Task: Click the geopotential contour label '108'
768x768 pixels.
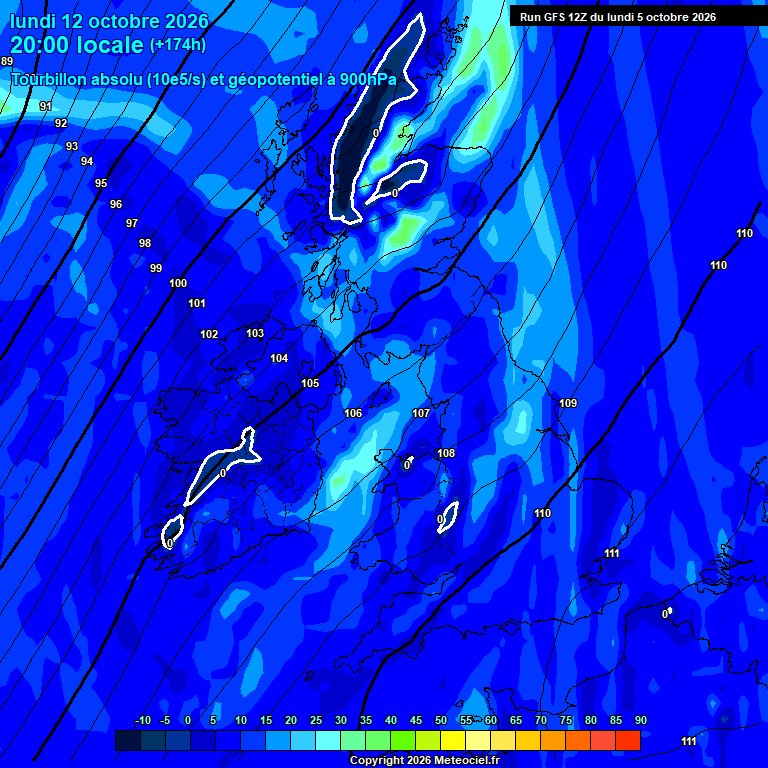Action: (x=446, y=453)
